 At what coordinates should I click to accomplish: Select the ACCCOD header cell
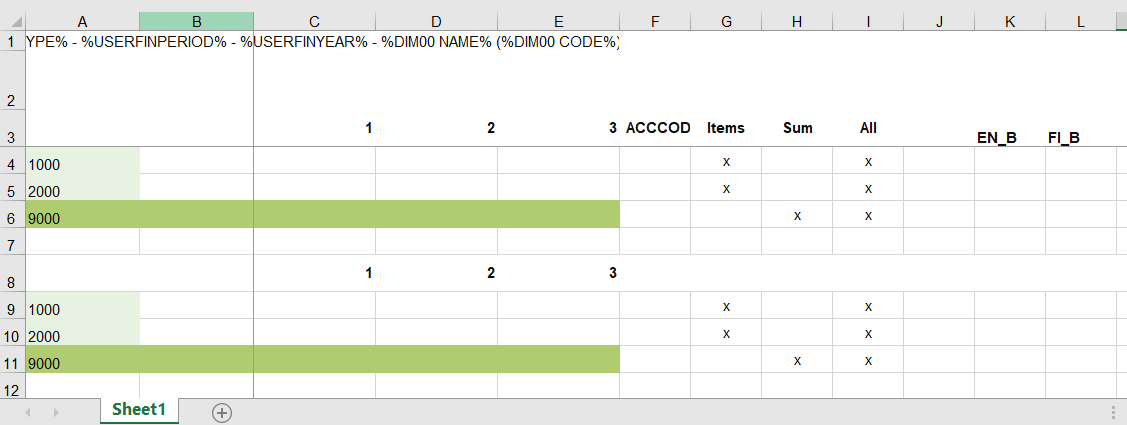click(655, 128)
